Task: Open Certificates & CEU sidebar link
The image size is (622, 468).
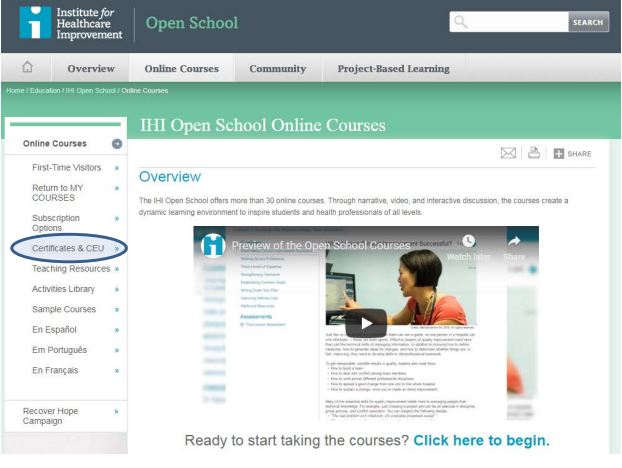Action: pos(68,248)
